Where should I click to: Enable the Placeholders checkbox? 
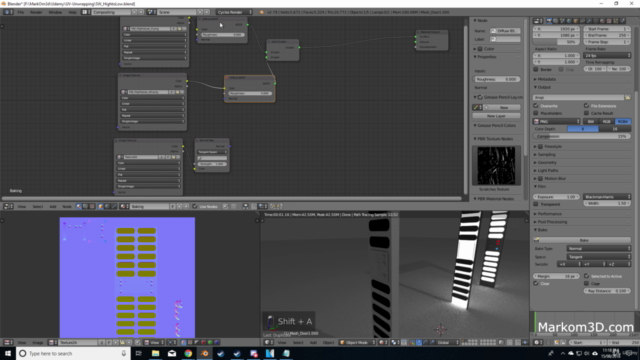pyautogui.click(x=536, y=113)
